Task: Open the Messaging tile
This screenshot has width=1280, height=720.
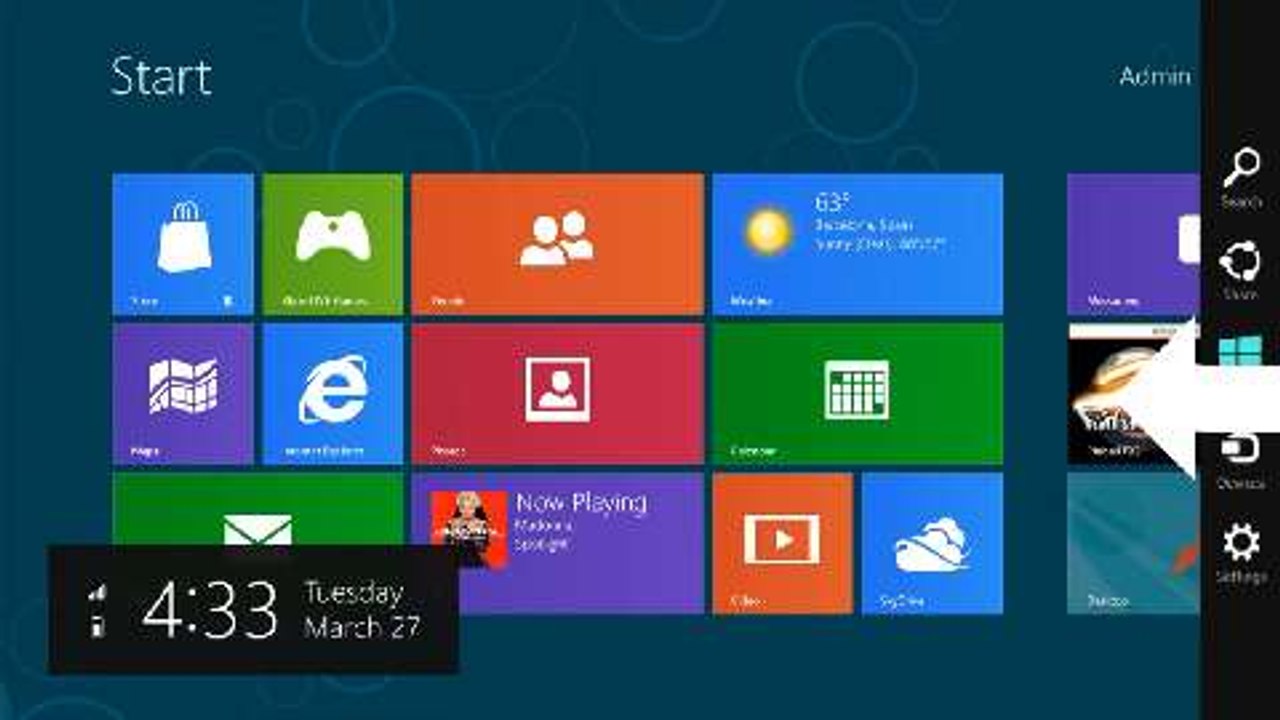Action: 1134,244
